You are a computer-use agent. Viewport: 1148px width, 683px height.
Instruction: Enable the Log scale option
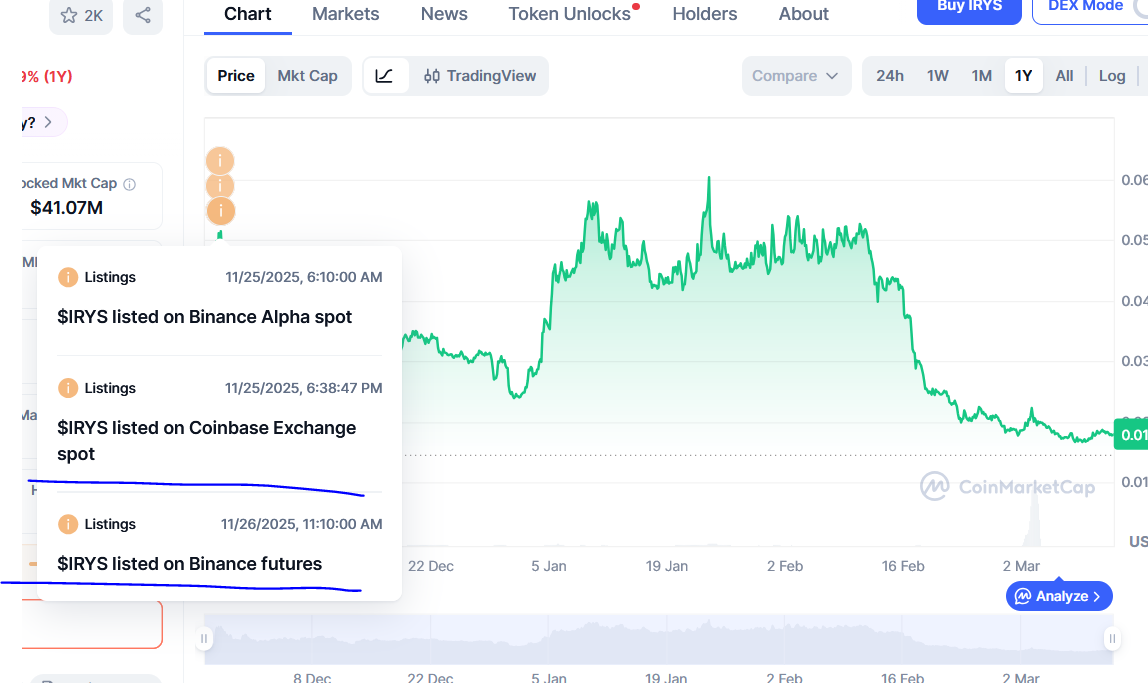tap(1112, 76)
